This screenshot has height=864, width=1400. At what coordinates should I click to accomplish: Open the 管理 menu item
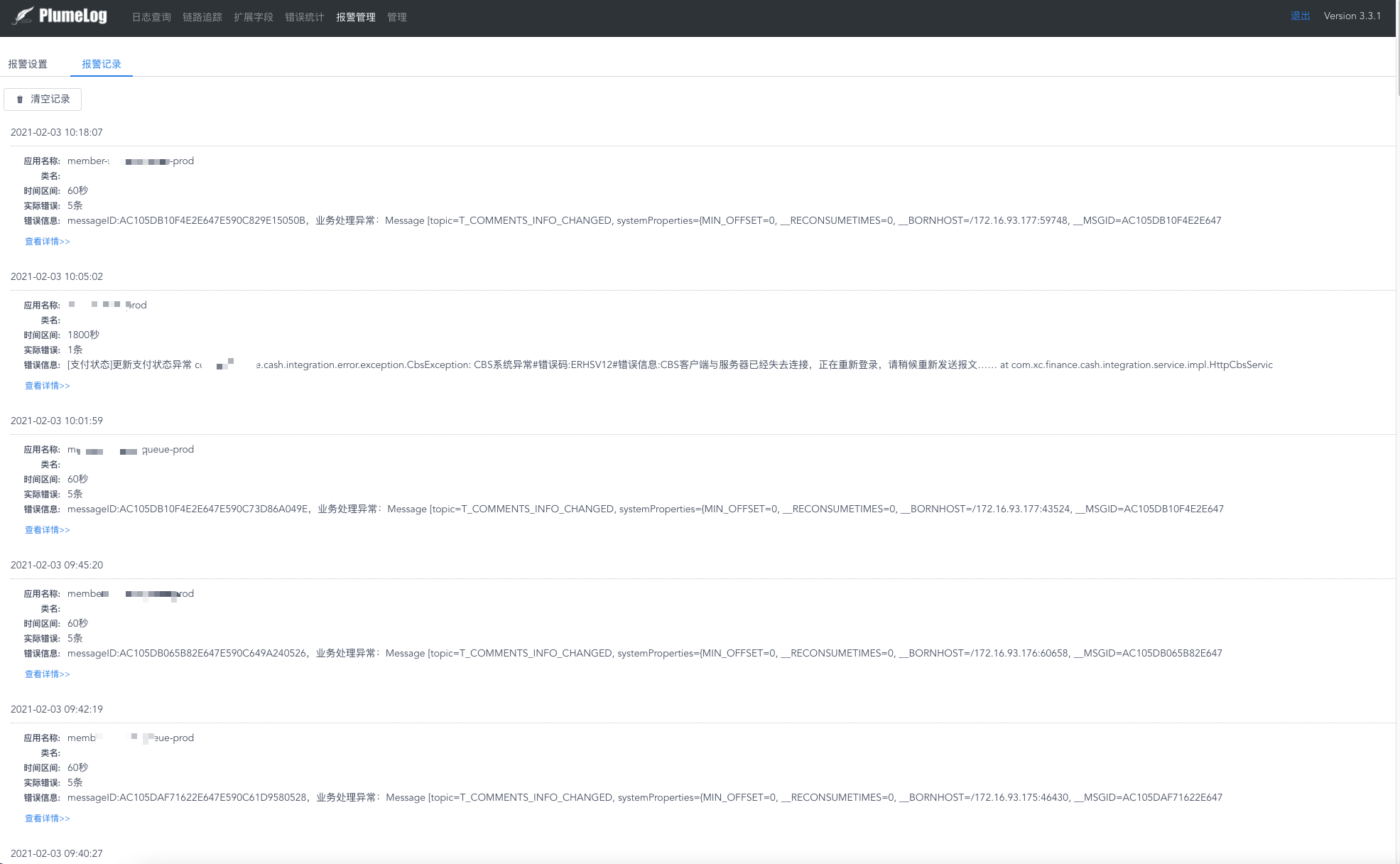click(397, 17)
